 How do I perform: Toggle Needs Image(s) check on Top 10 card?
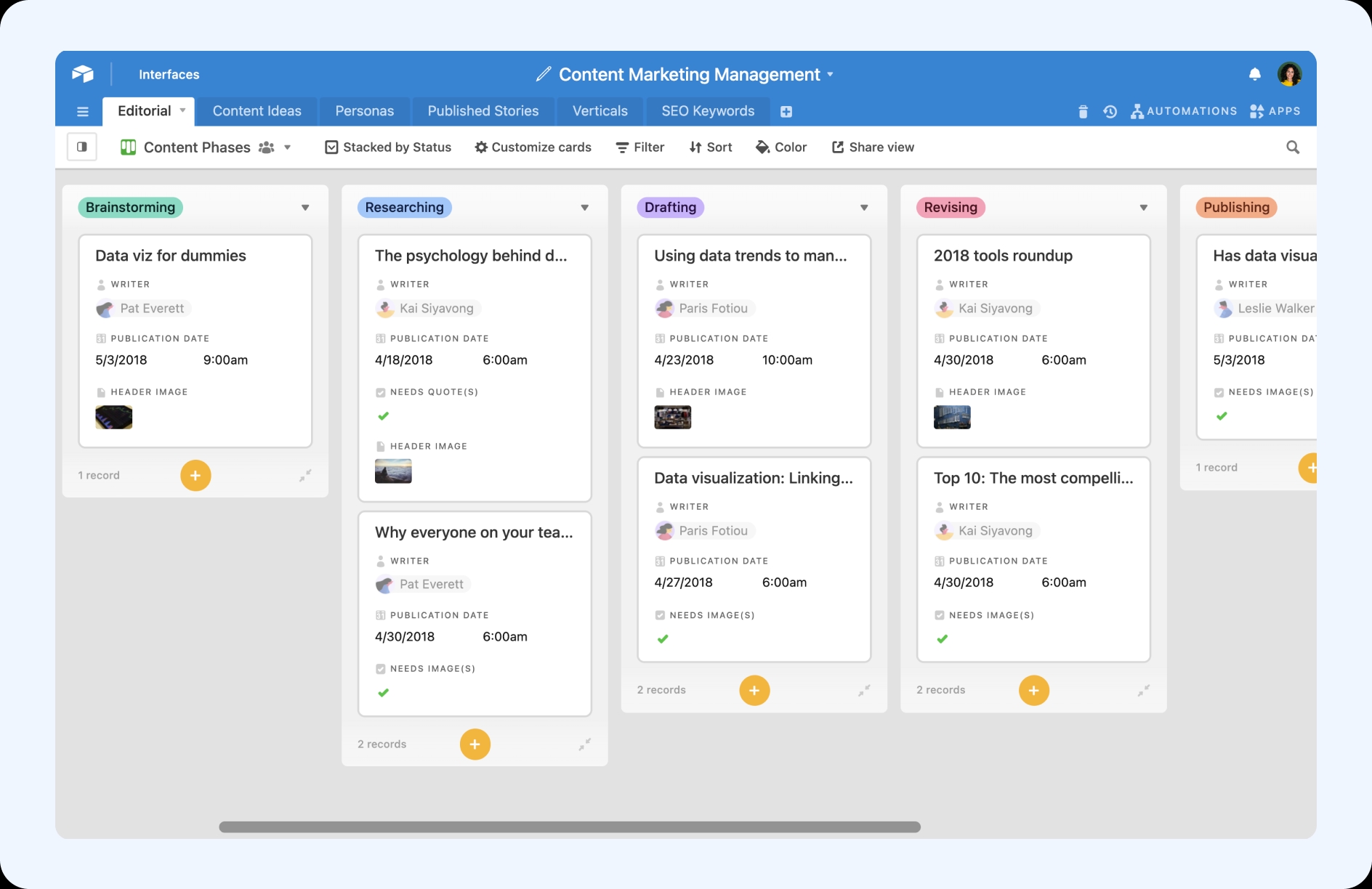(x=943, y=639)
